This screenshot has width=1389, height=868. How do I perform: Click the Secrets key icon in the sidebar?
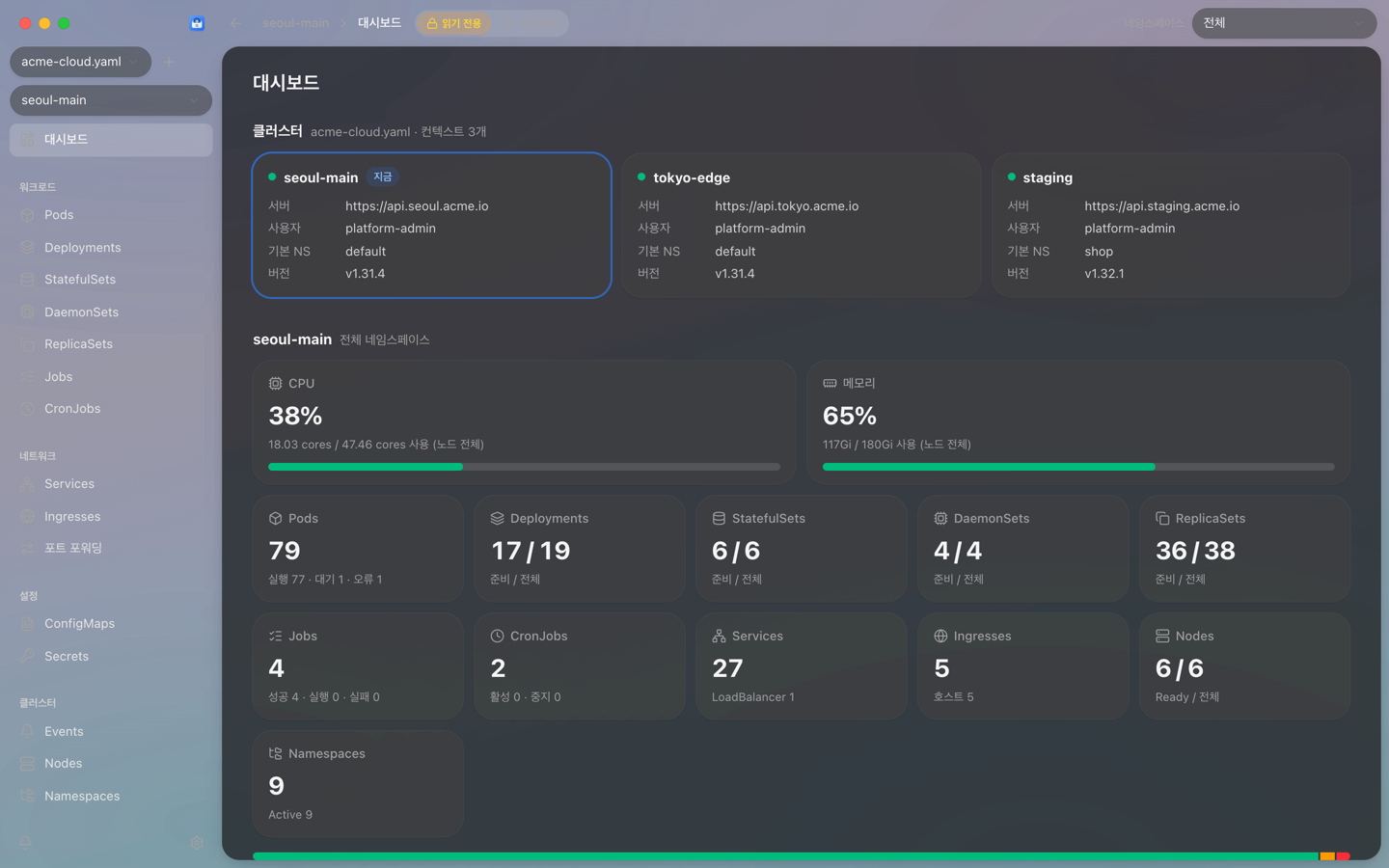(27, 657)
